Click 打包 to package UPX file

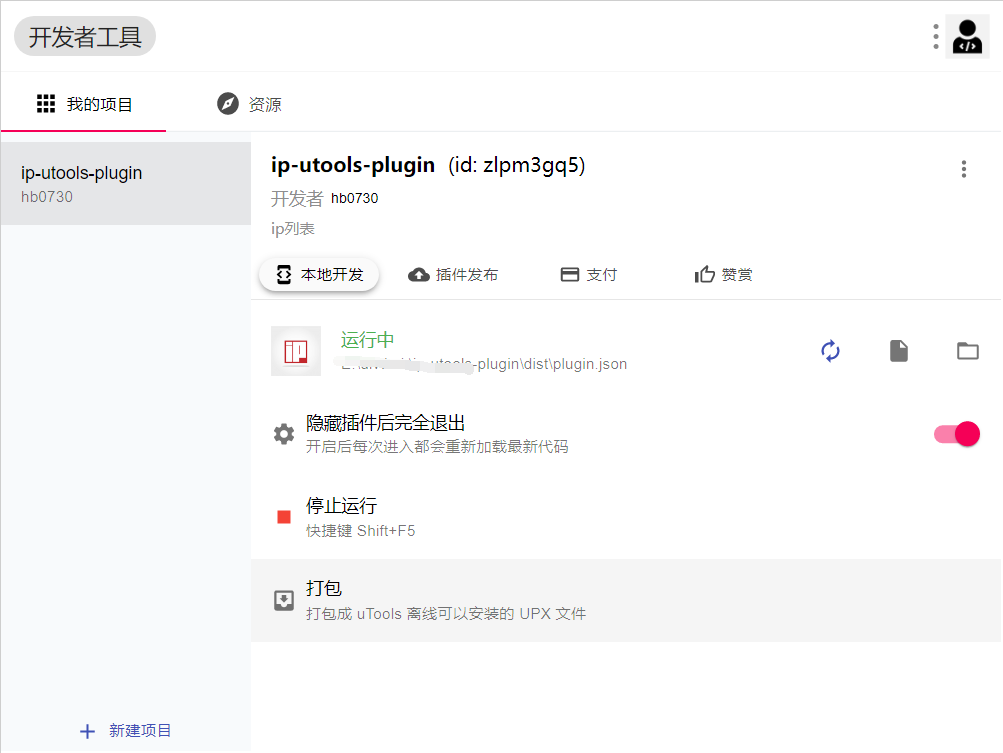coord(626,600)
